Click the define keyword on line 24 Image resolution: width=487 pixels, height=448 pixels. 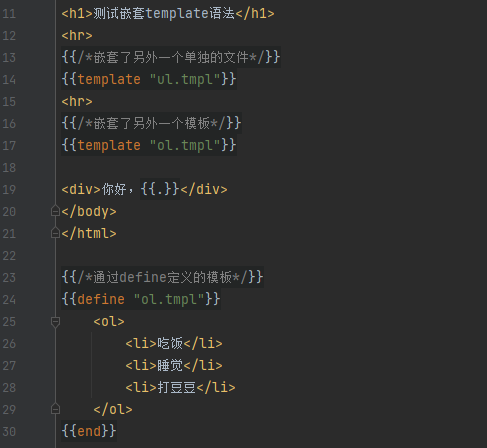[x=101, y=299]
